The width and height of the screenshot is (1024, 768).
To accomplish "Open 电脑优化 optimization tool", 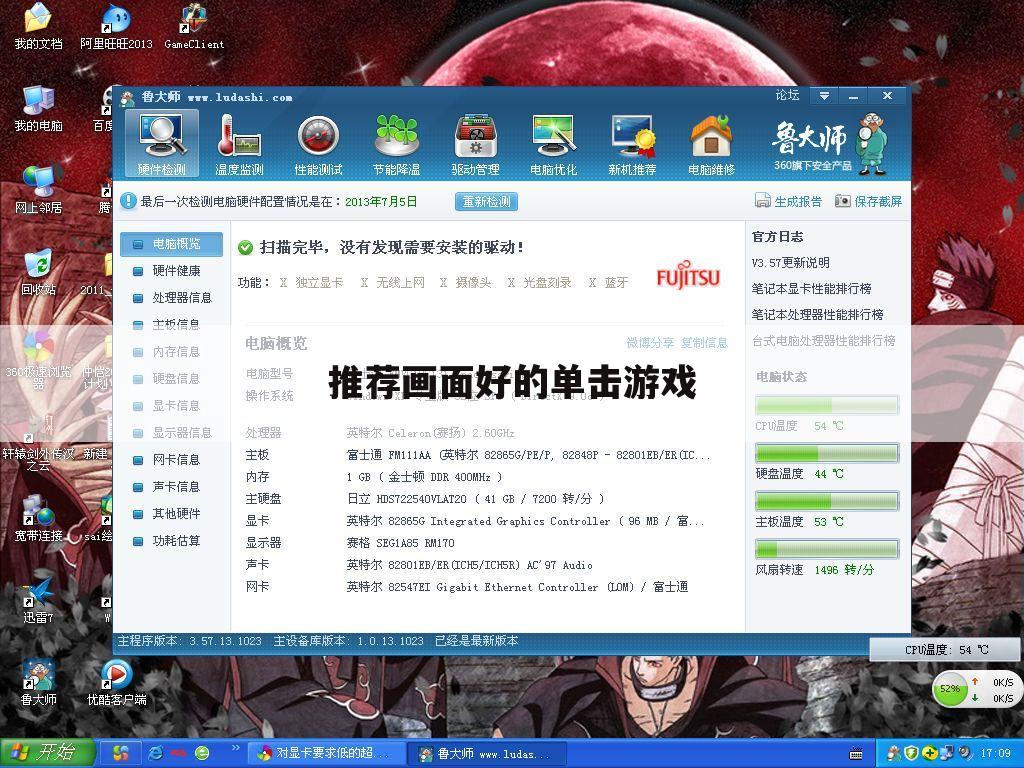I will (x=553, y=144).
